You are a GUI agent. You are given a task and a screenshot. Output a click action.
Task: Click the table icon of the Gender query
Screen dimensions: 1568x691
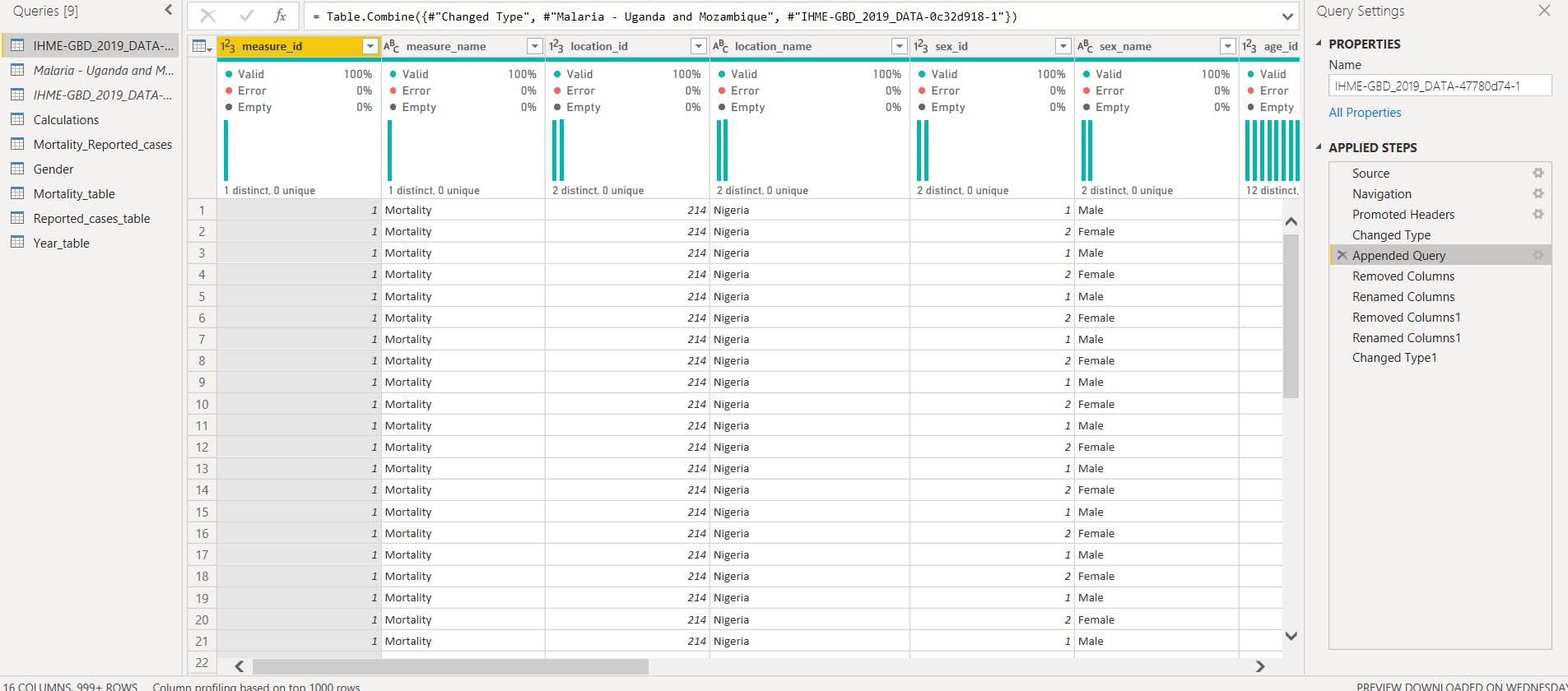17,169
